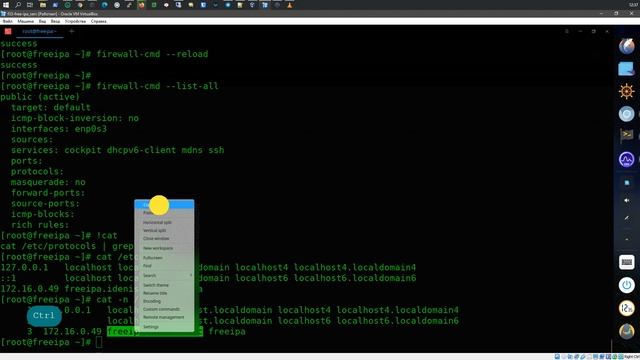640x360 pixels.
Task: Open Microsoft Edge from the taskbar
Action: click(104, 5)
